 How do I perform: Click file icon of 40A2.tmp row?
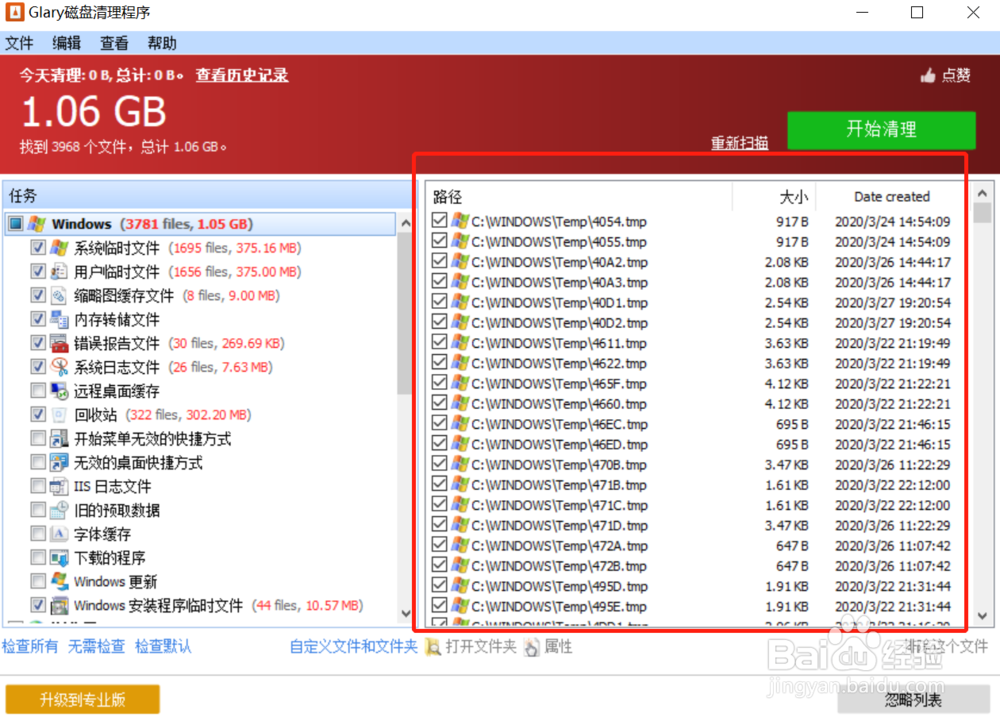(x=460, y=261)
